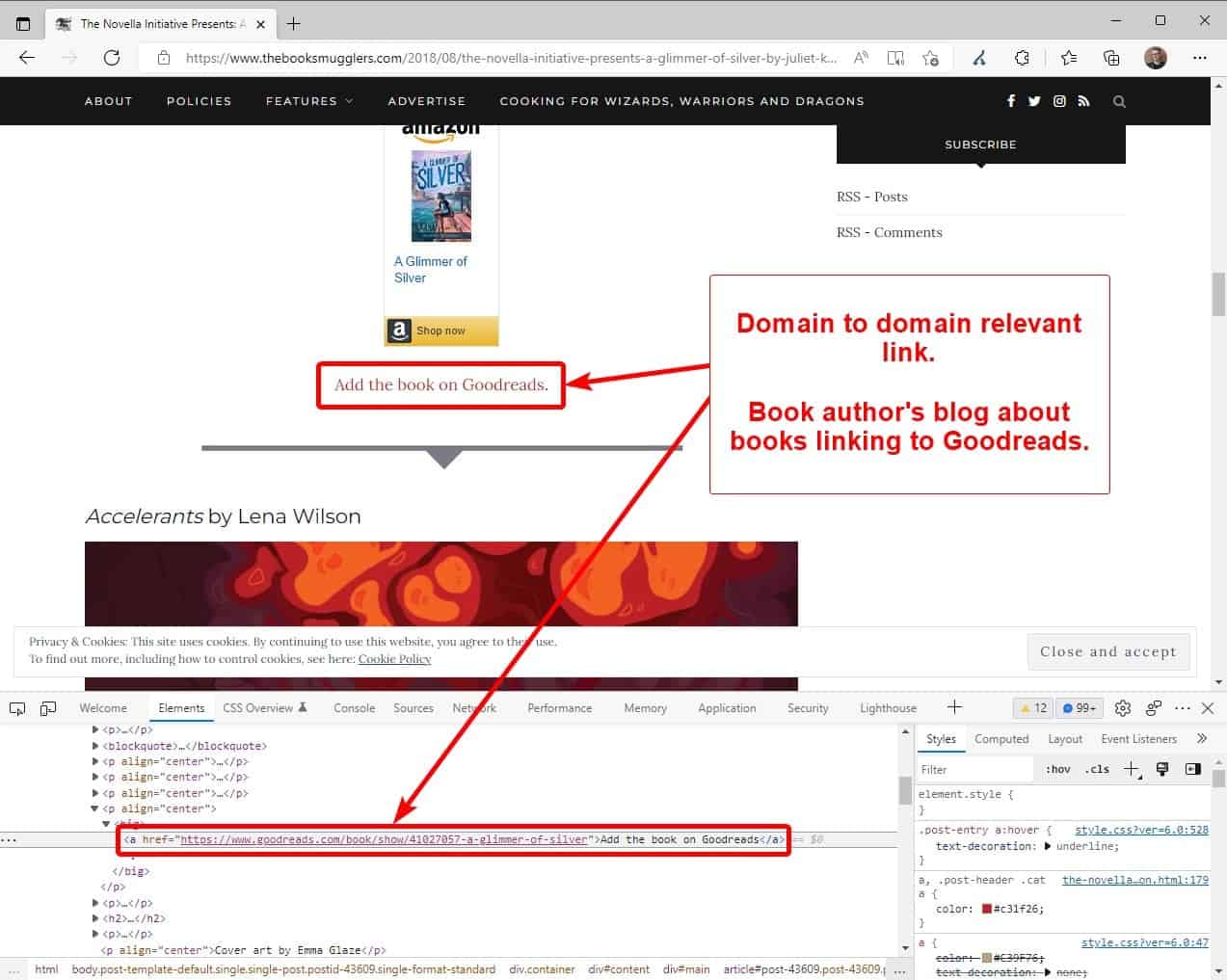1227x980 pixels.
Task: Open the tab actions menu icon
Action: coord(23,23)
